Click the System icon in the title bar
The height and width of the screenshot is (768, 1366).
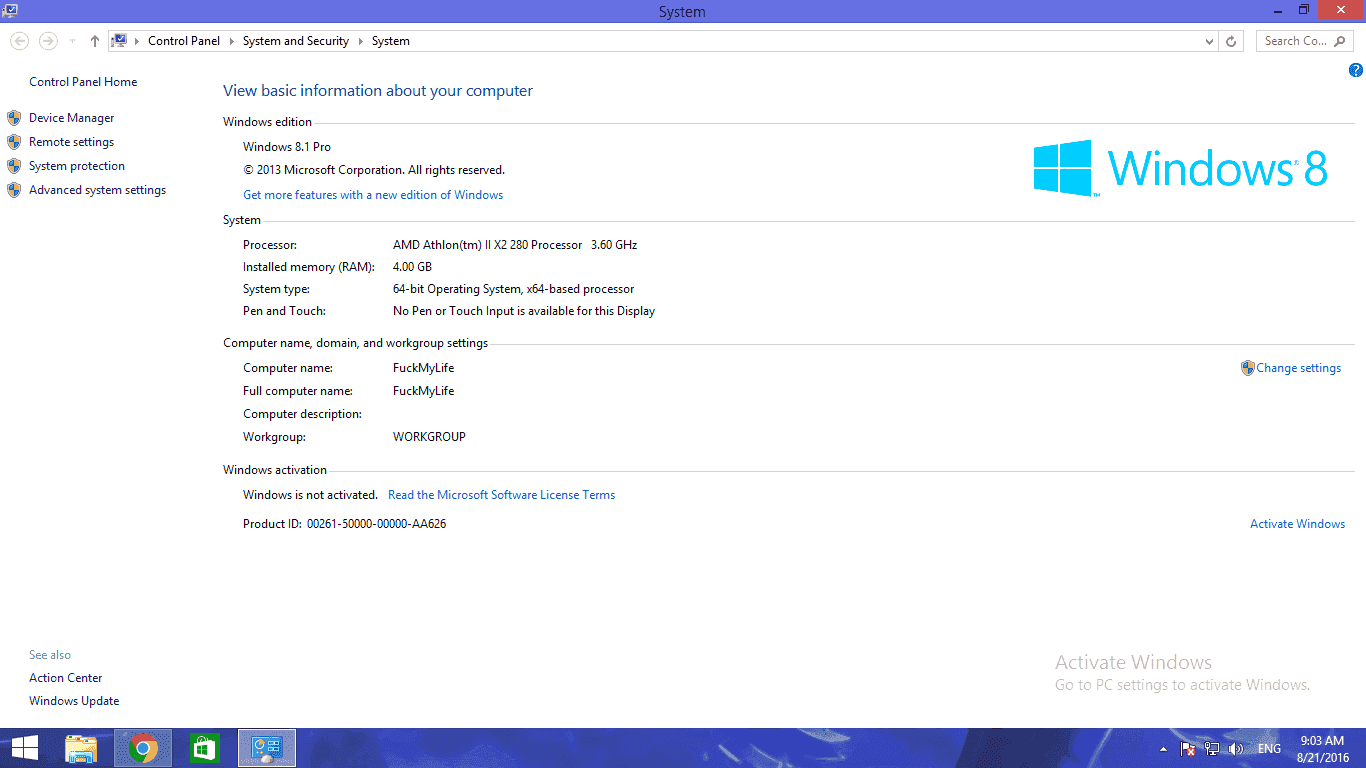[x=10, y=10]
